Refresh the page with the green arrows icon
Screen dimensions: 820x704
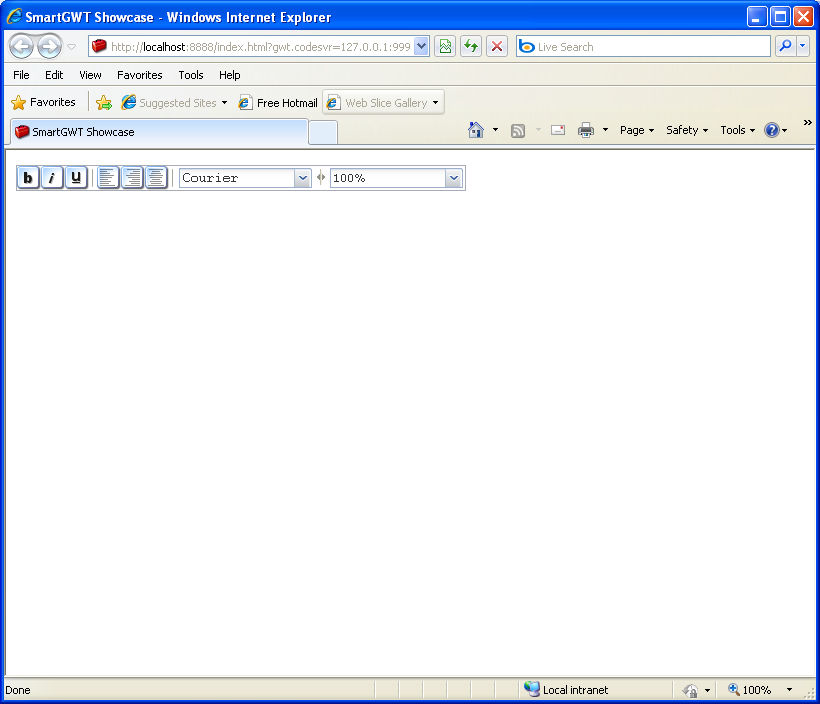click(x=471, y=47)
